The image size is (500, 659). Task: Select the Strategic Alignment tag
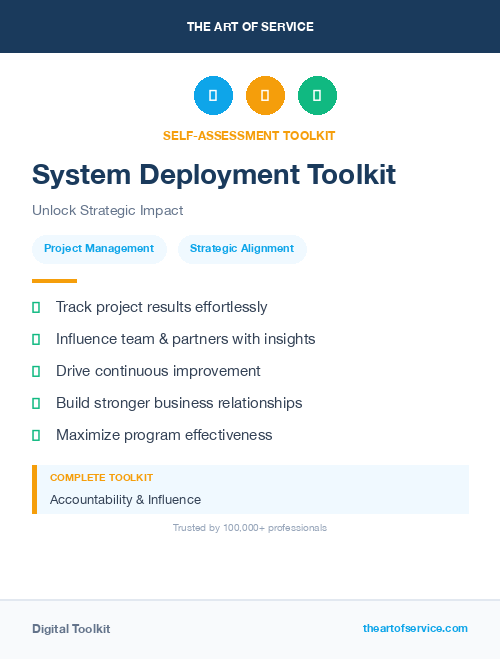click(242, 249)
